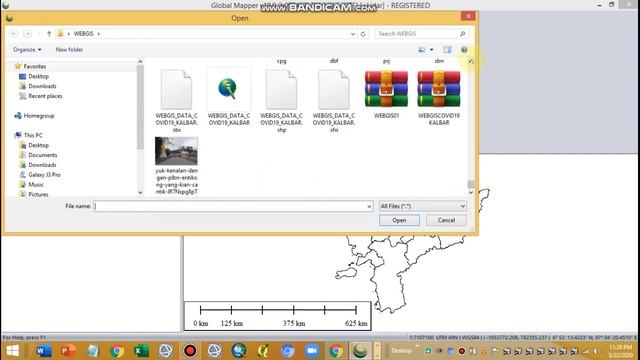Open Microsoft Word from the taskbar
Viewport: 640px width, 360px height.
[x=44, y=351]
